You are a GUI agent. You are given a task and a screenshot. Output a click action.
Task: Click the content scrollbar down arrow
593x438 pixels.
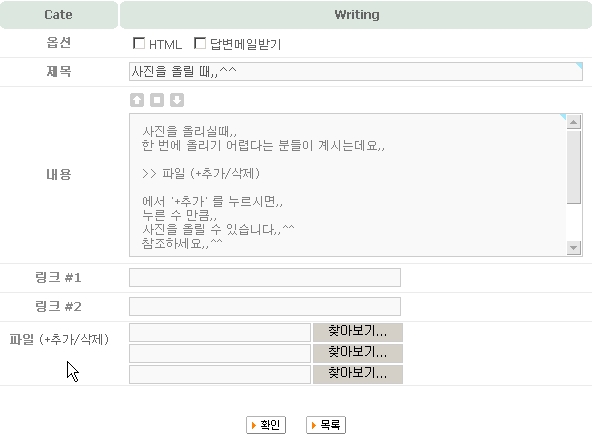(574, 248)
